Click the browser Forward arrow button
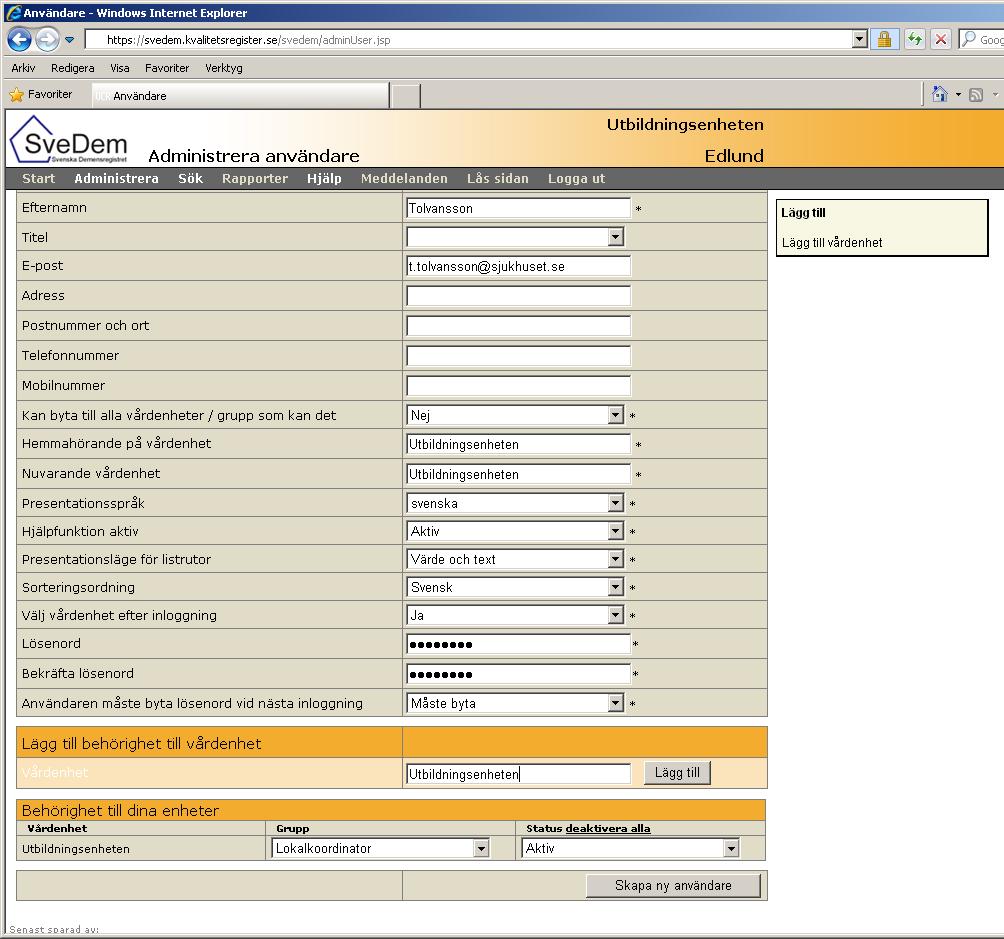 (x=47, y=40)
